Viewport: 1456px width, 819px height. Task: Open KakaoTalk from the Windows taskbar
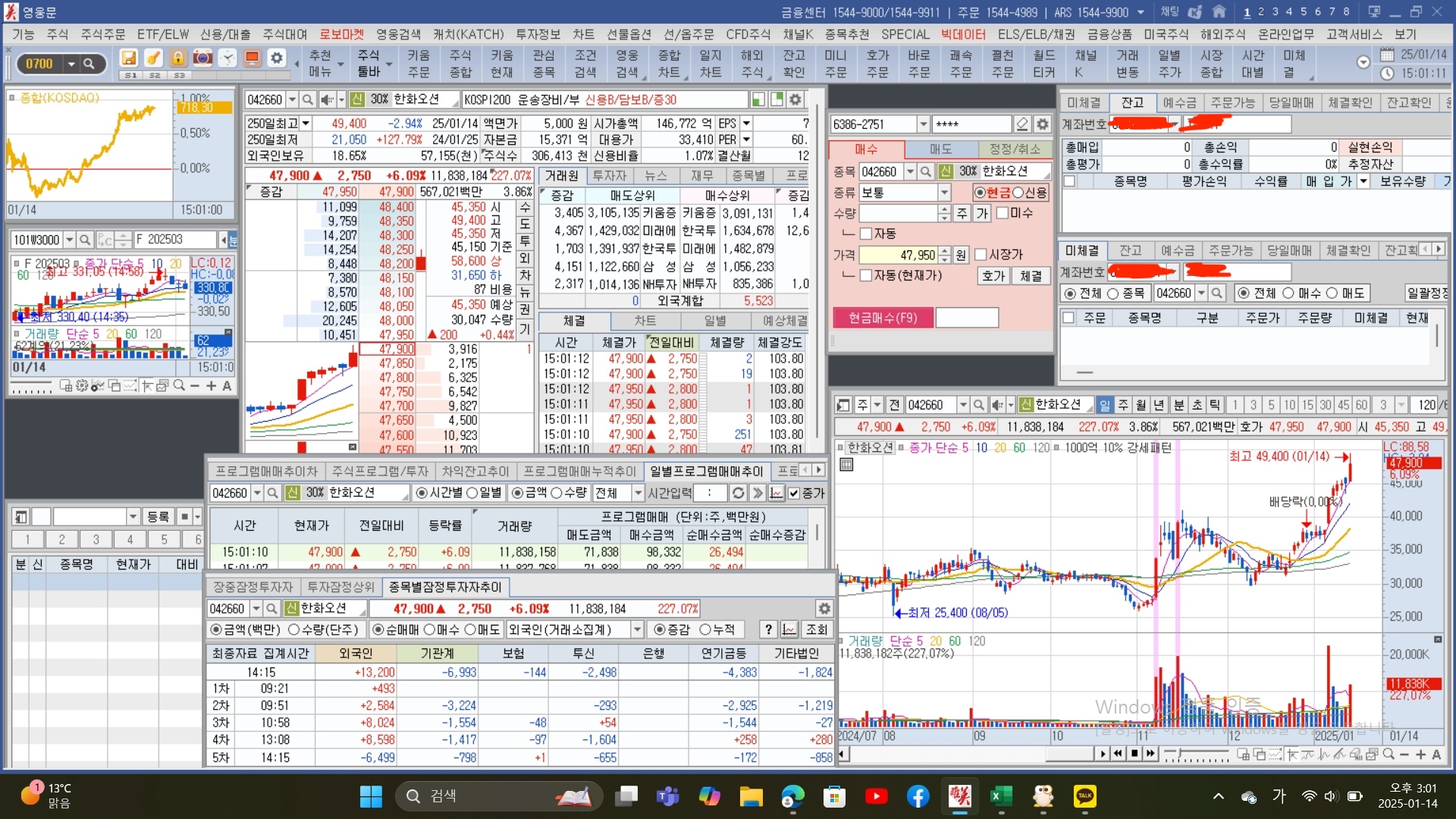click(x=1085, y=796)
